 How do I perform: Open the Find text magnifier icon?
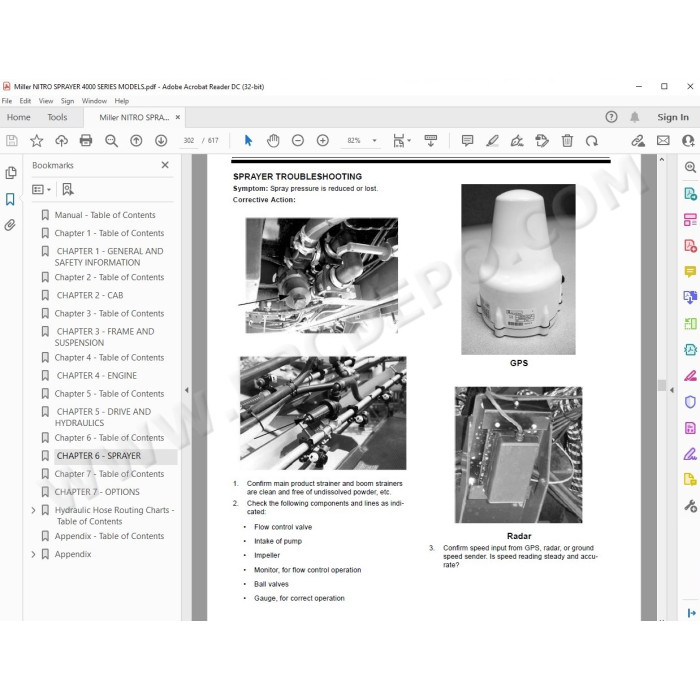(x=111, y=141)
